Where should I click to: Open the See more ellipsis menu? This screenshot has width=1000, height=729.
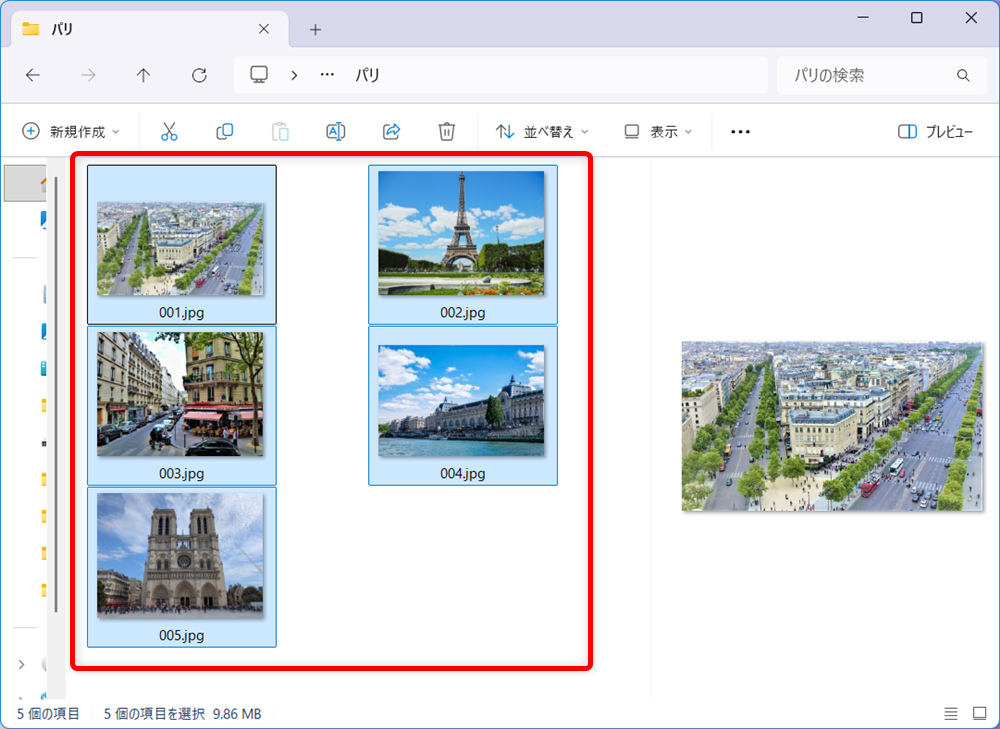click(739, 131)
